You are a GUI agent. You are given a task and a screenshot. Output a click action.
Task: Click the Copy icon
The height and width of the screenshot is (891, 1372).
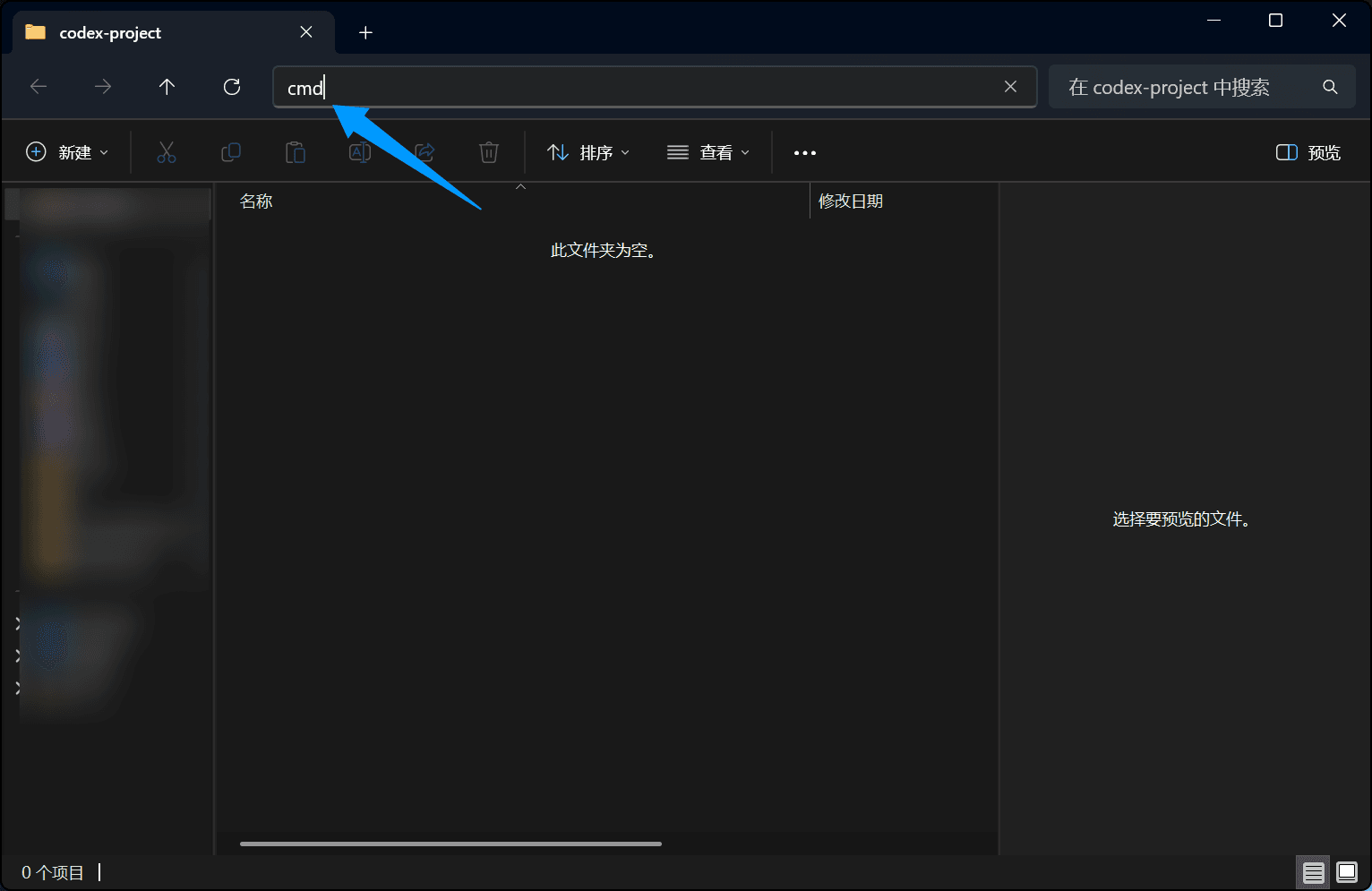pyautogui.click(x=231, y=152)
